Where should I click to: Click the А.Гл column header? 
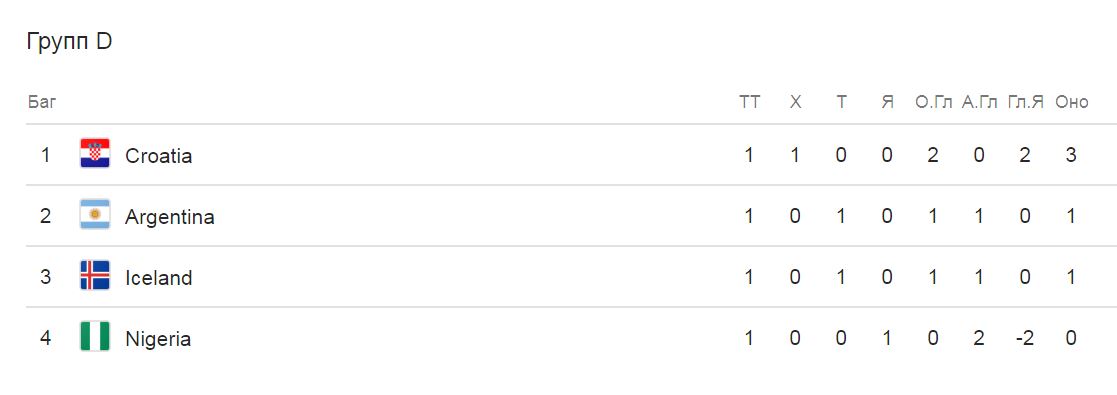(x=980, y=102)
